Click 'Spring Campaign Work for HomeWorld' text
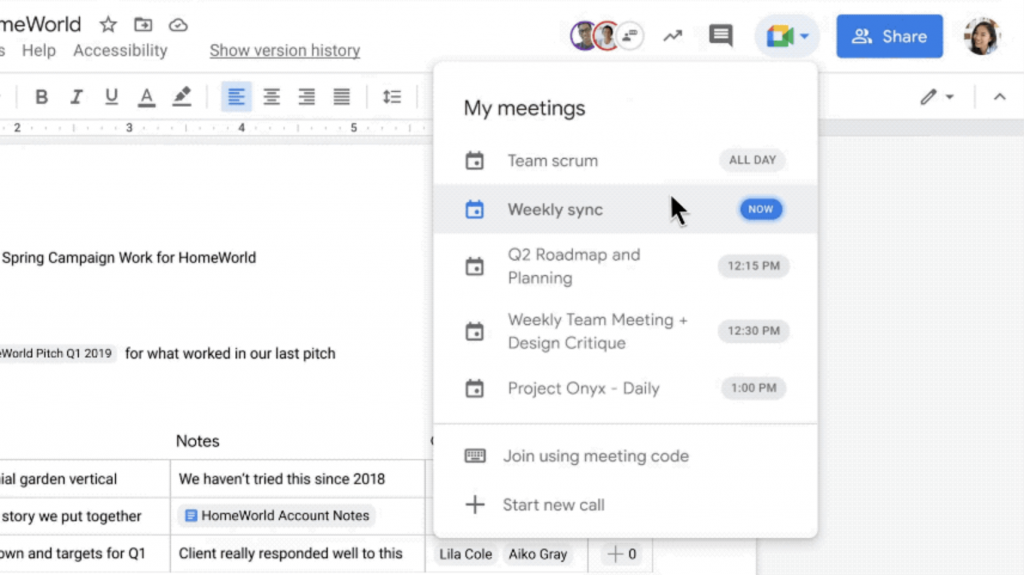 point(129,257)
